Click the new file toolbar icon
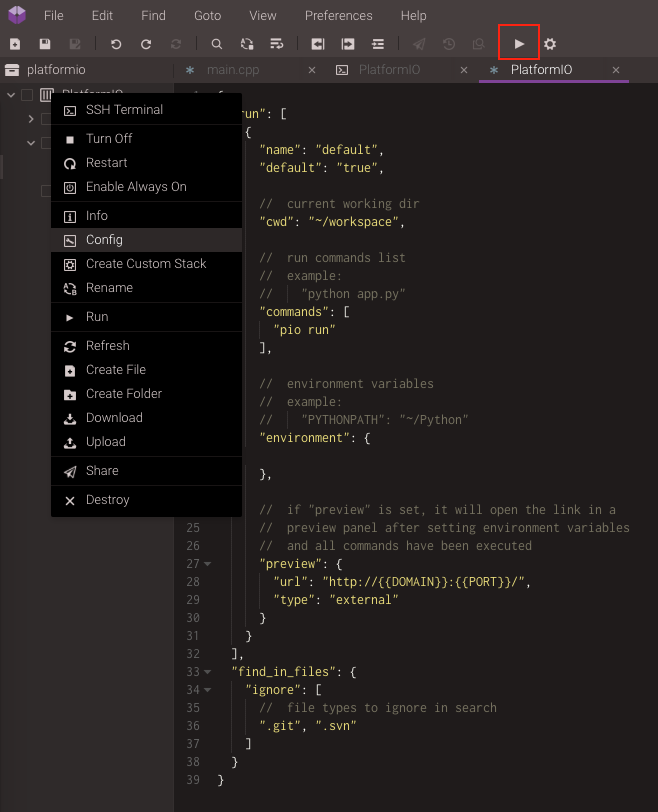658x812 pixels. [15, 44]
